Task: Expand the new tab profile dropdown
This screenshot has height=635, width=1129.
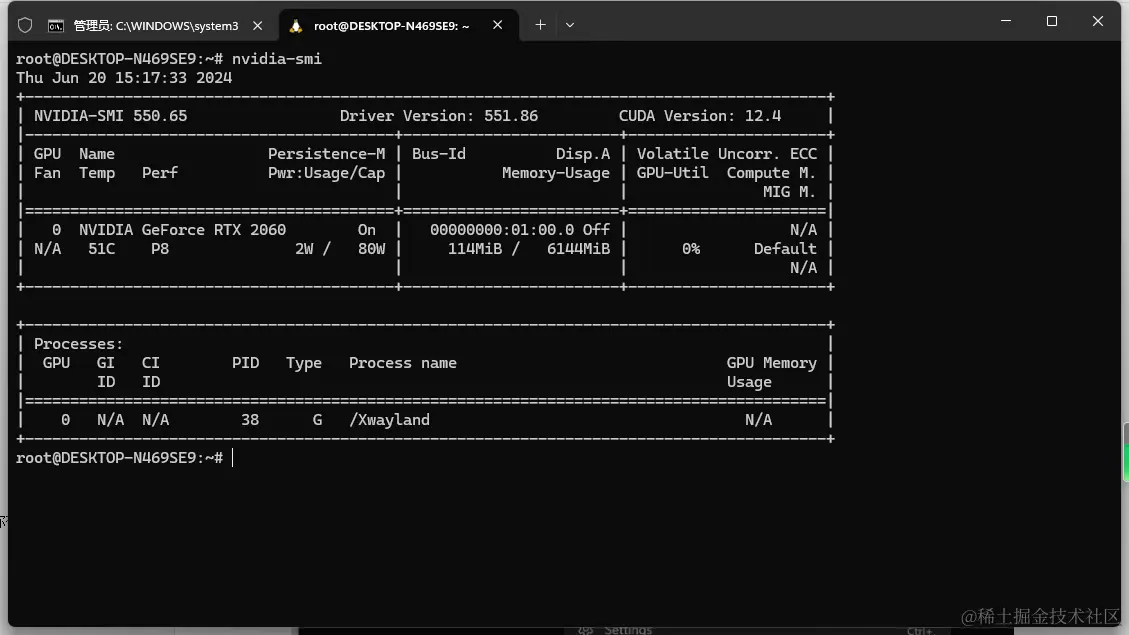Action: tap(570, 25)
